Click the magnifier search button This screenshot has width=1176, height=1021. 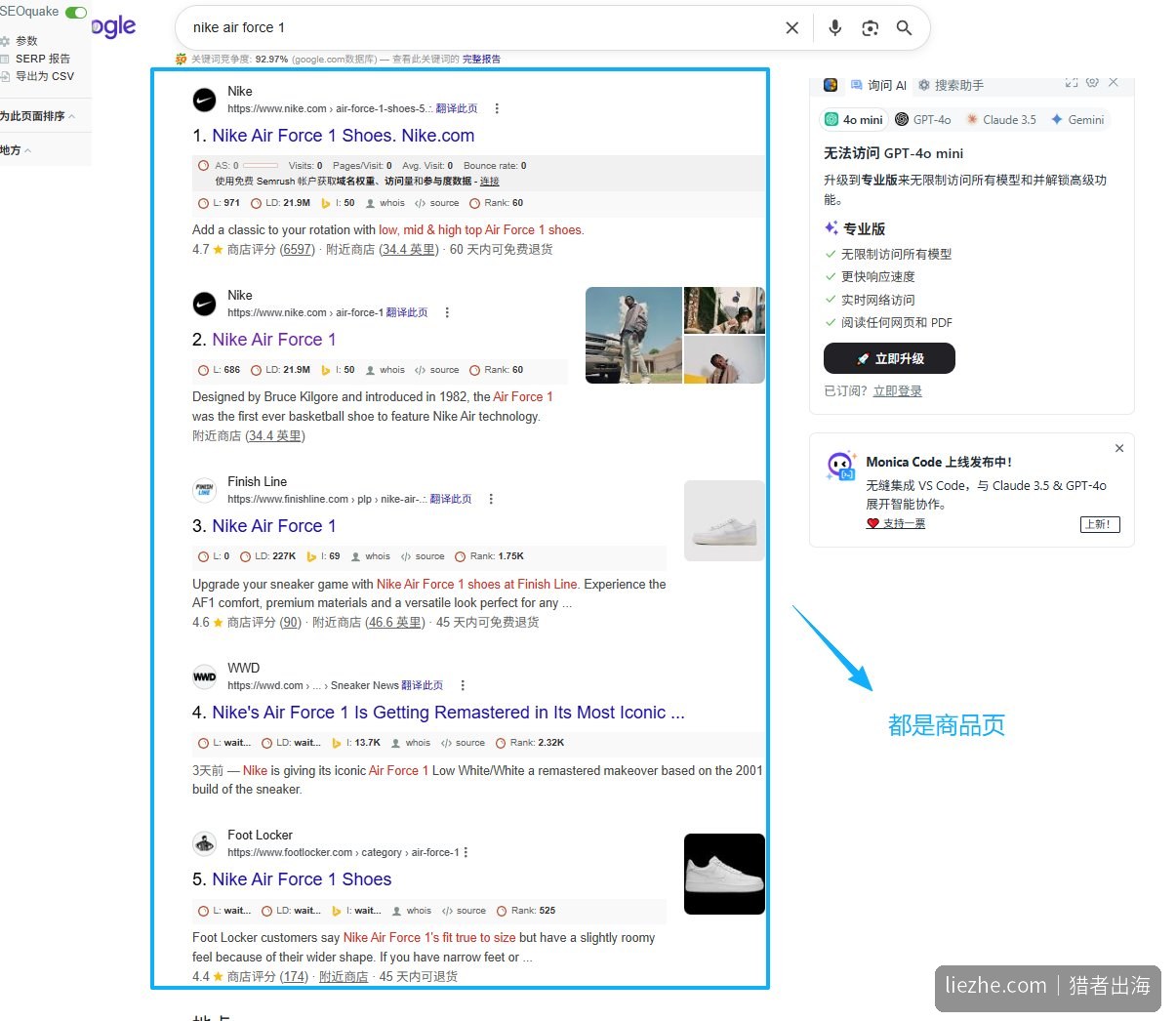pos(905,28)
